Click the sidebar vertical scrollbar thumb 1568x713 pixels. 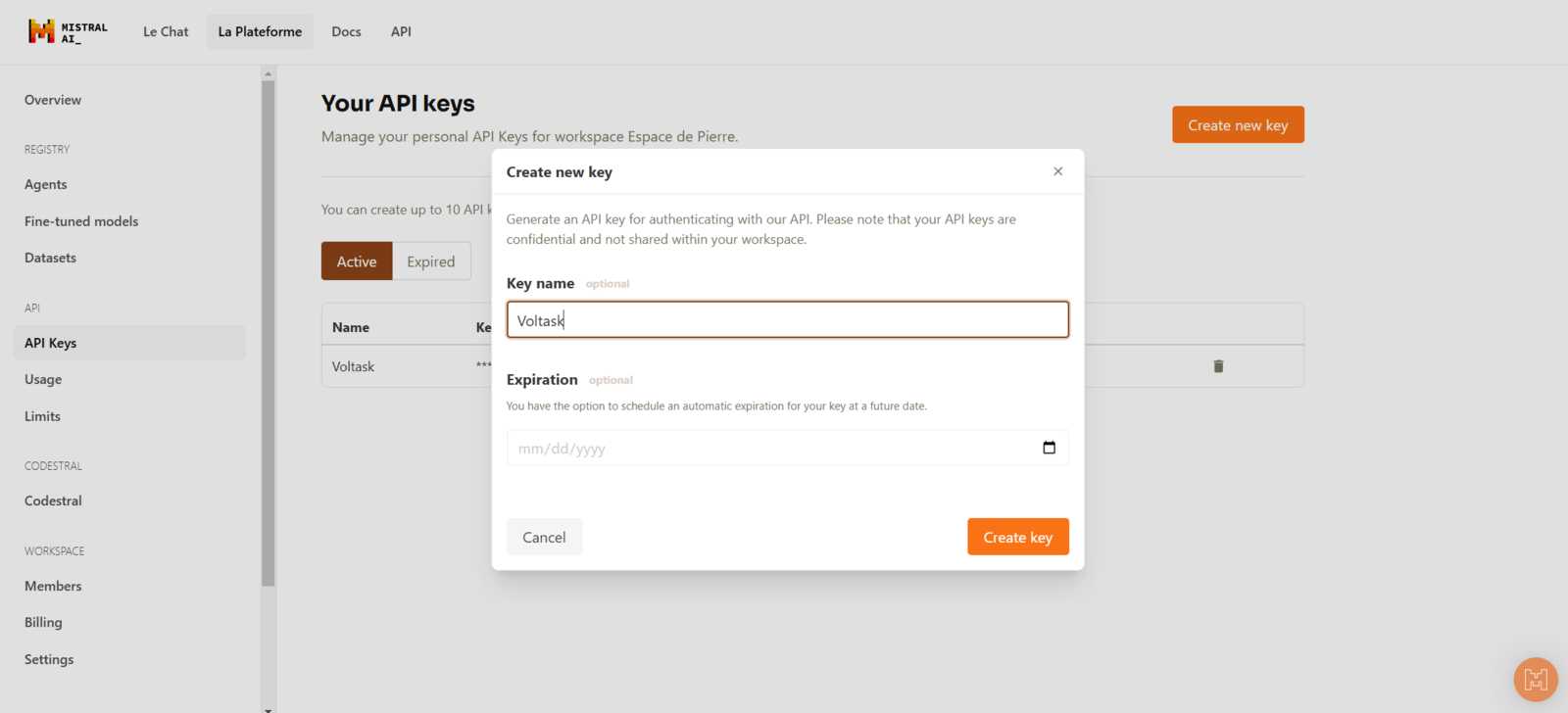coord(268,333)
